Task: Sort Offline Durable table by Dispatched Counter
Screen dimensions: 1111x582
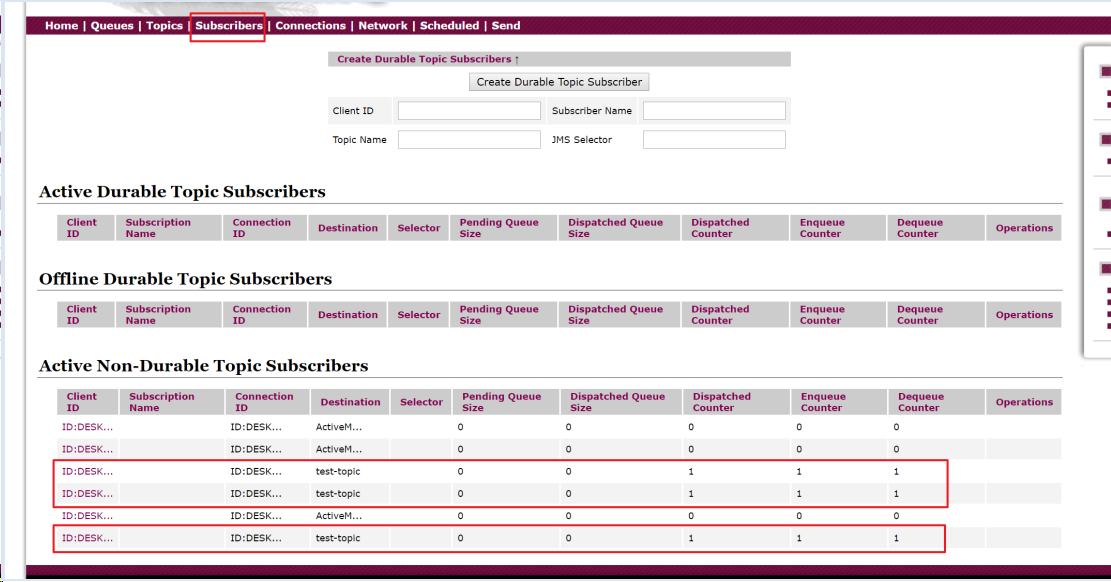Action: [x=735, y=315]
